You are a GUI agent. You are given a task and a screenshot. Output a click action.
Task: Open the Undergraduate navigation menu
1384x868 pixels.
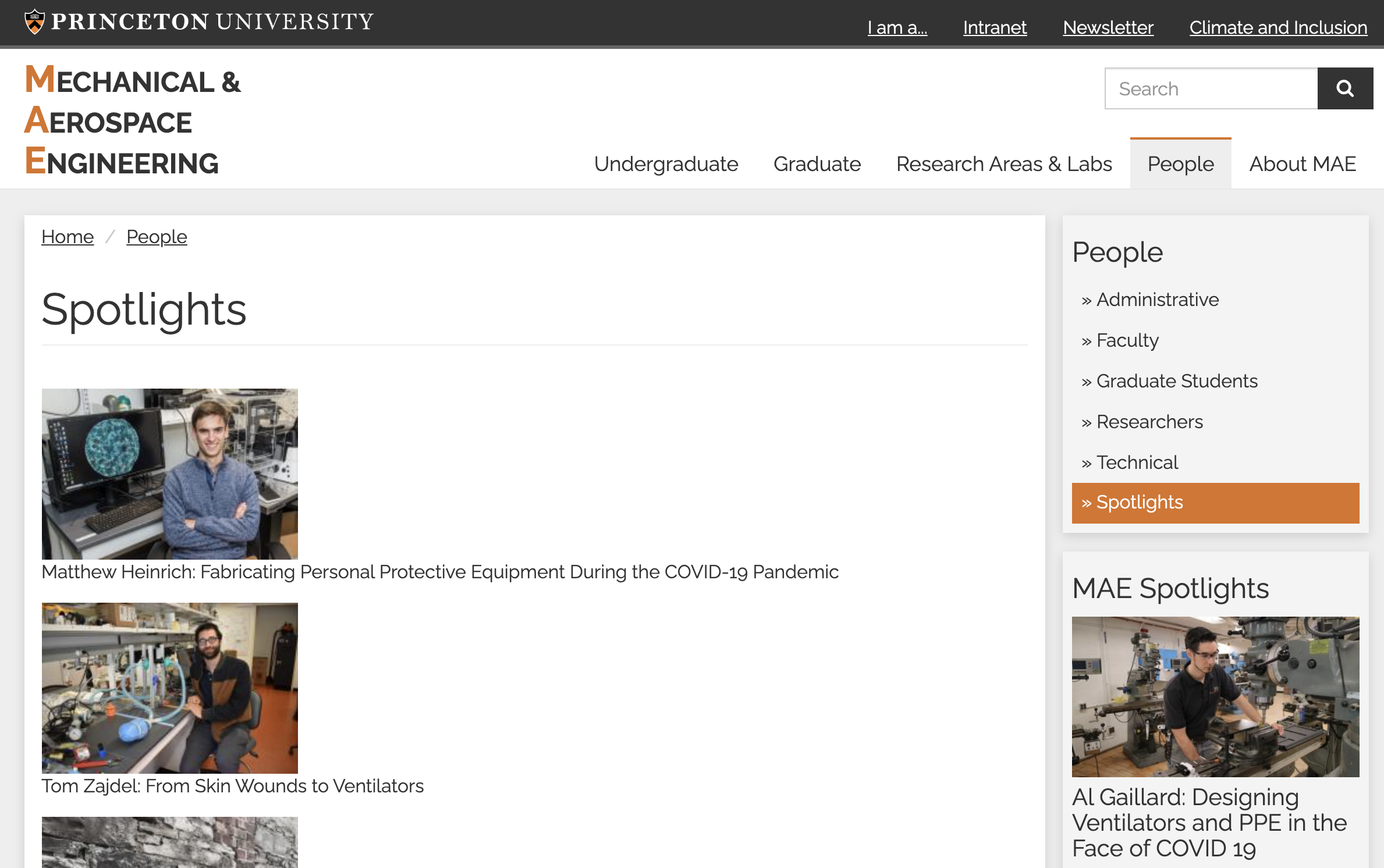[x=666, y=164]
